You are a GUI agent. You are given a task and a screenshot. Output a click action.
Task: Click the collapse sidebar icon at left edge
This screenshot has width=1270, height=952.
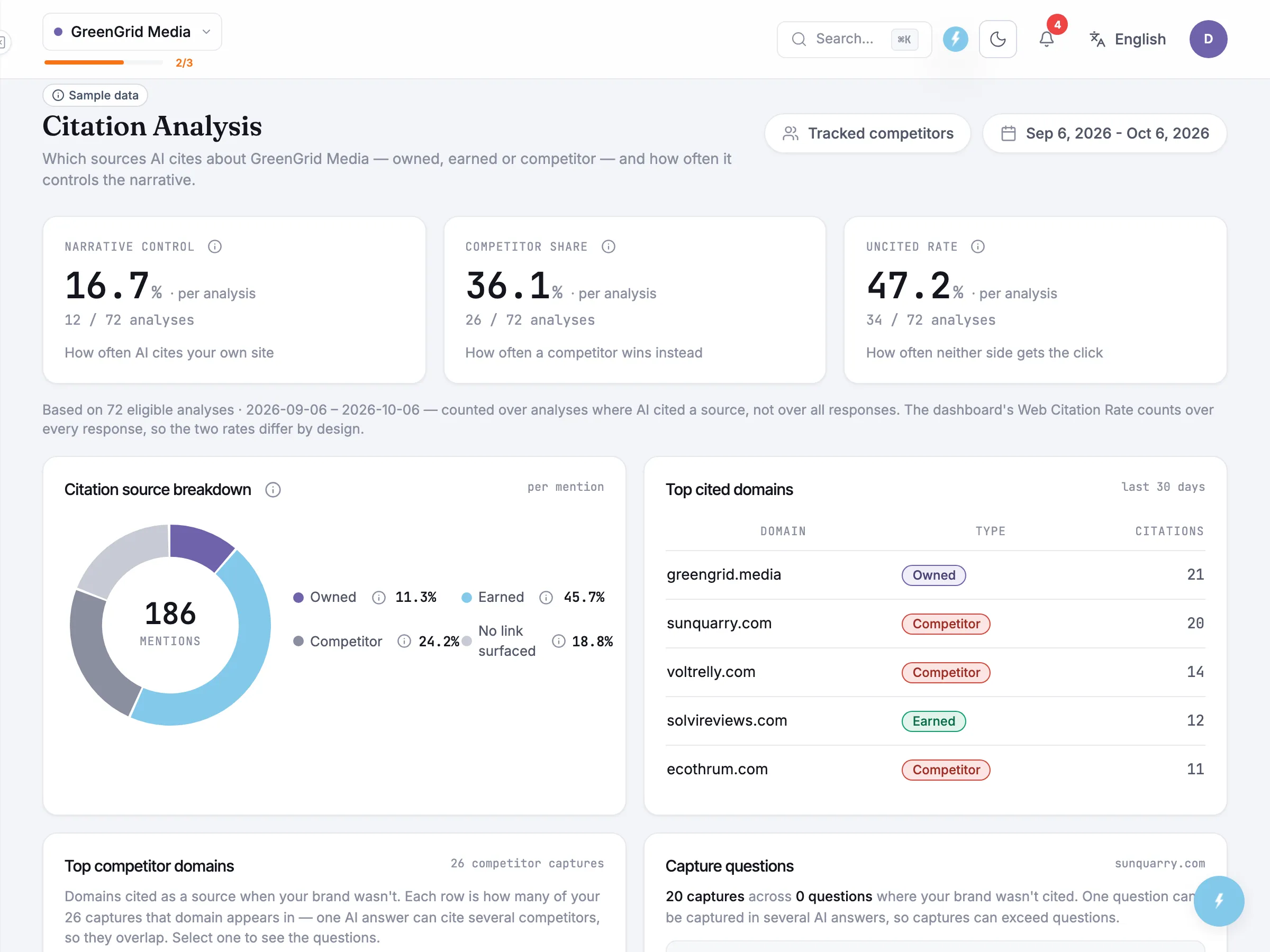click(x=3, y=42)
